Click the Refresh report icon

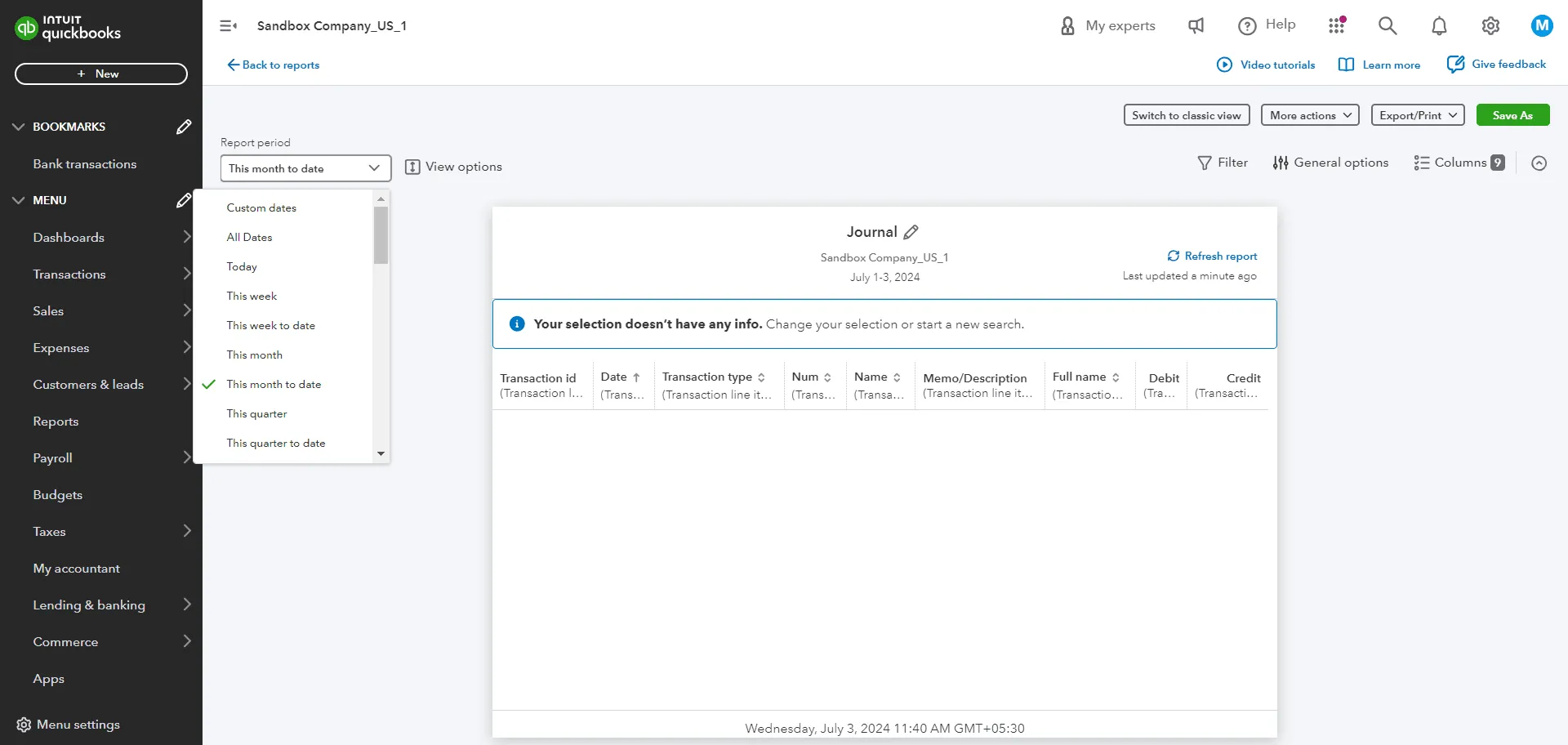[1174, 256]
